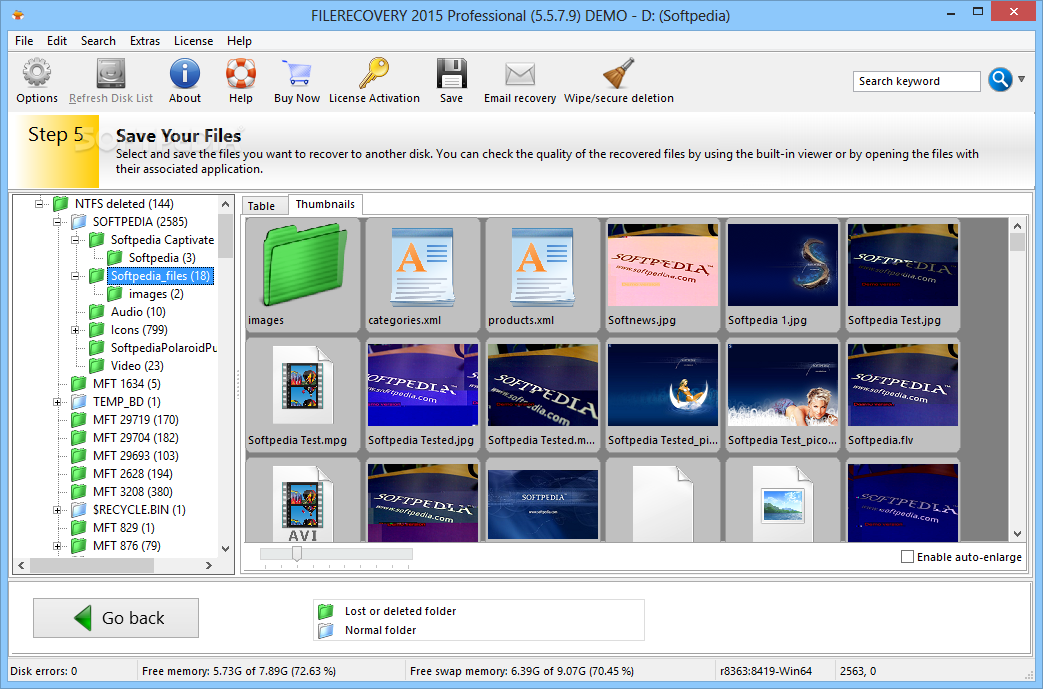
Task: Collapse the Softpedia Captivate node
Action: tap(75, 239)
